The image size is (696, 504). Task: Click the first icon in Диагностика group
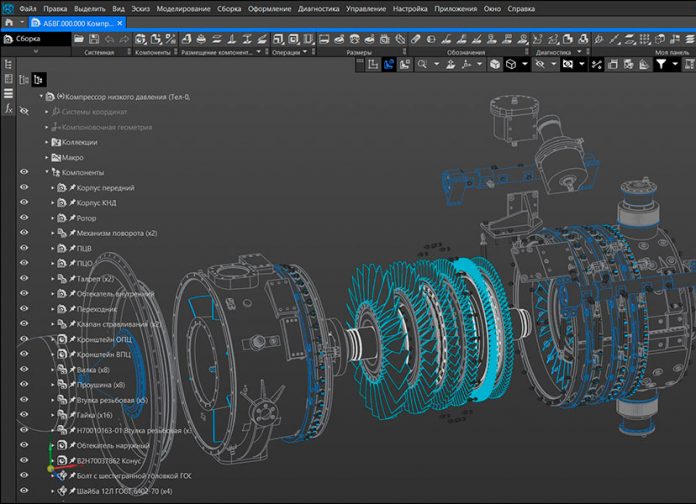pyautogui.click(x=538, y=39)
